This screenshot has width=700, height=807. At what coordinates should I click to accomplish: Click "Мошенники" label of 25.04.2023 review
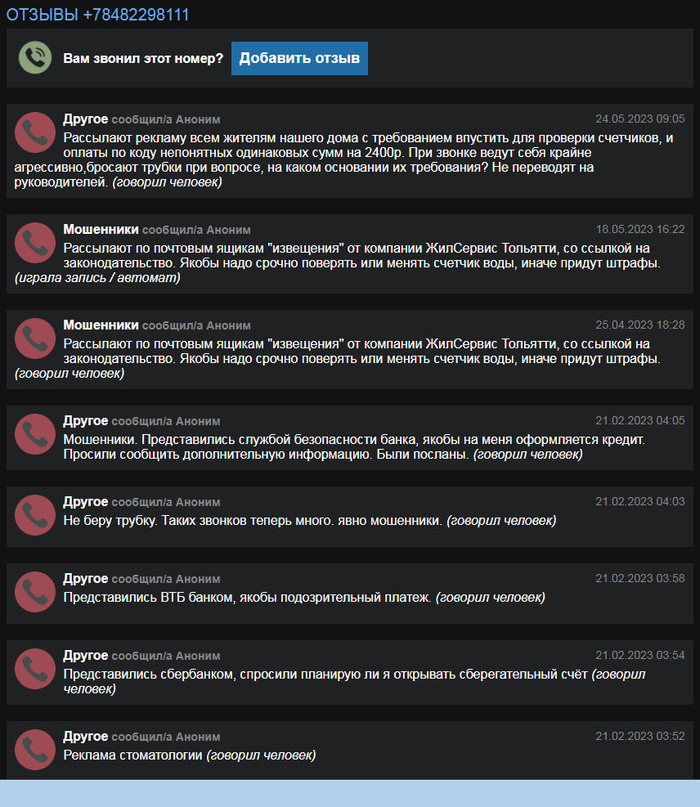click(x=100, y=325)
